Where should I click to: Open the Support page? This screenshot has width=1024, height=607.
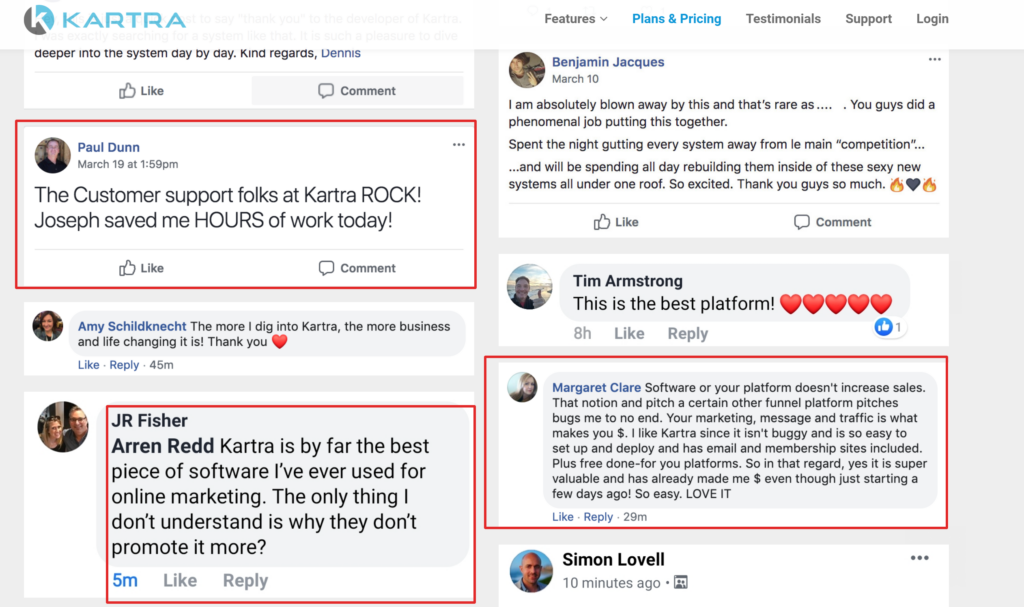point(868,19)
